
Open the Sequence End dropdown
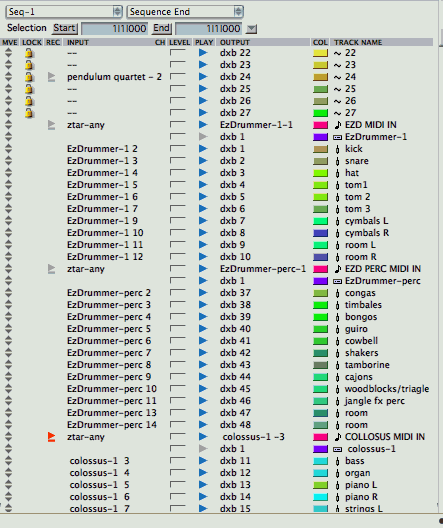tap(185, 12)
